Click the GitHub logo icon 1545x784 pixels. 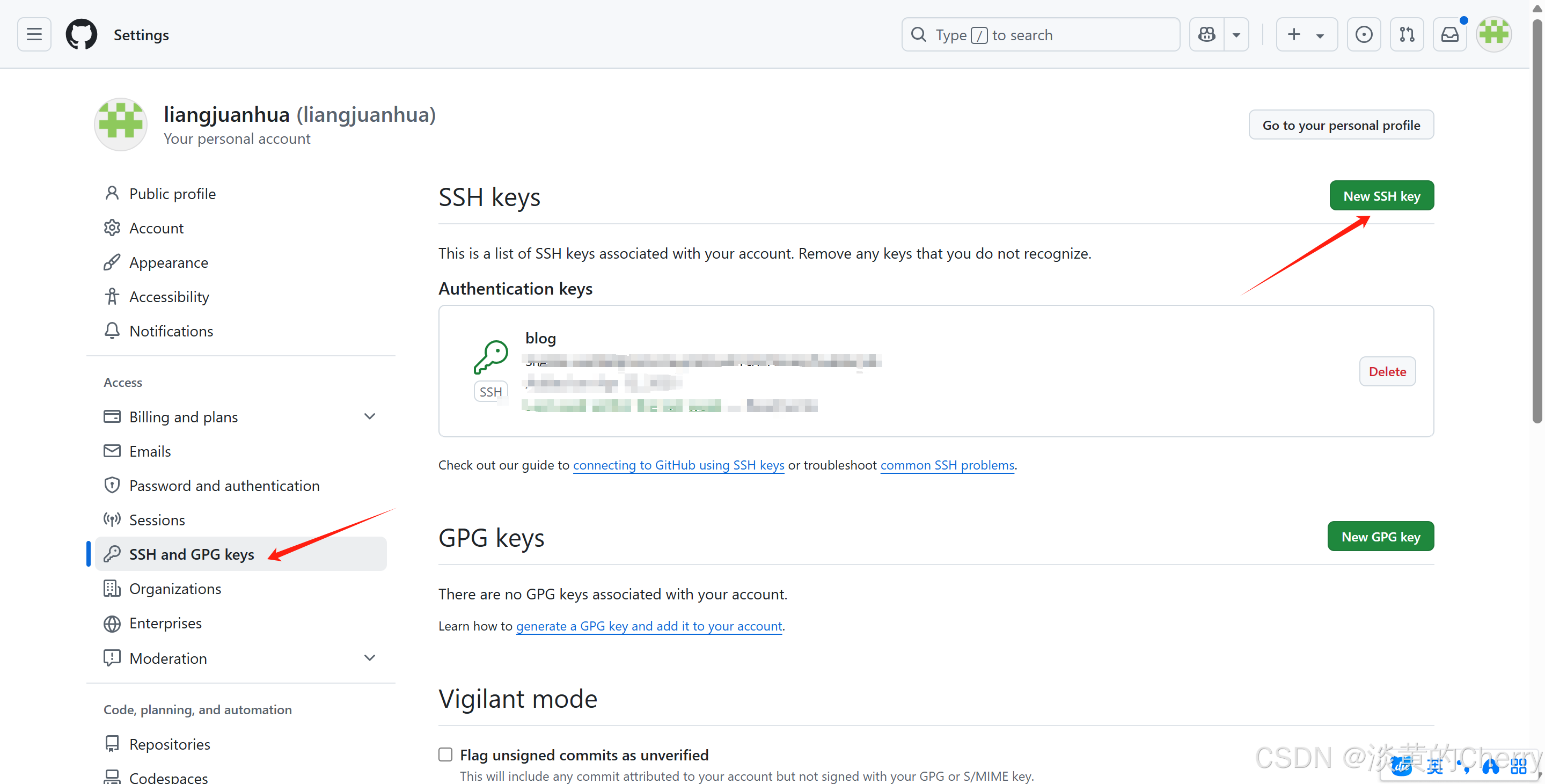coord(82,34)
